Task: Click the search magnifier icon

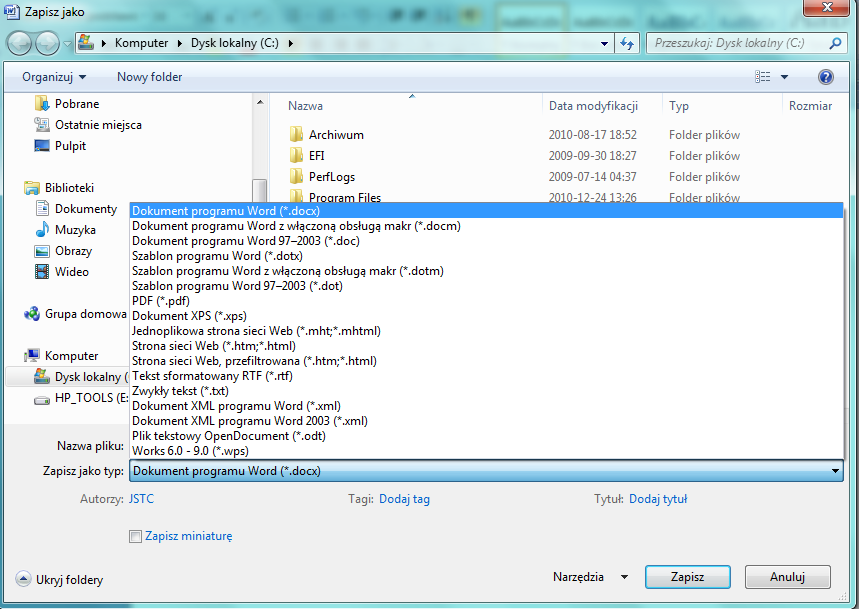Action: (835, 43)
